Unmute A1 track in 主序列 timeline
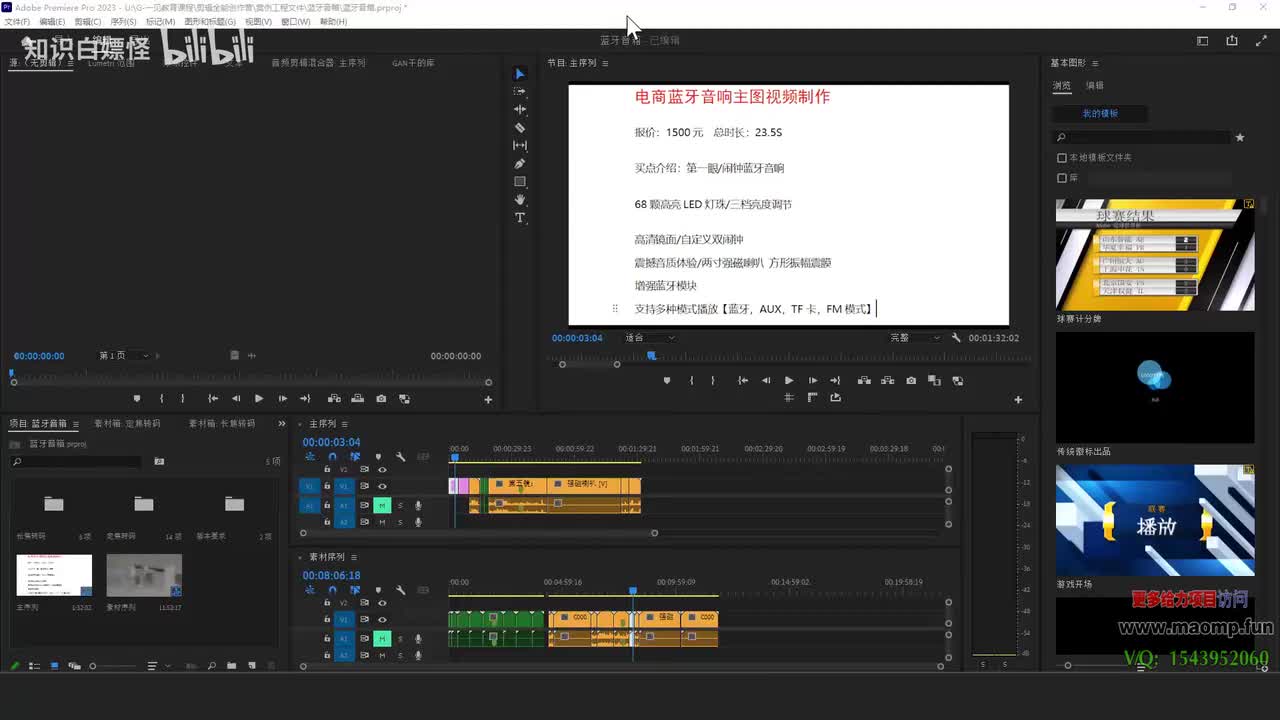The width and height of the screenshot is (1280, 720). click(x=381, y=505)
